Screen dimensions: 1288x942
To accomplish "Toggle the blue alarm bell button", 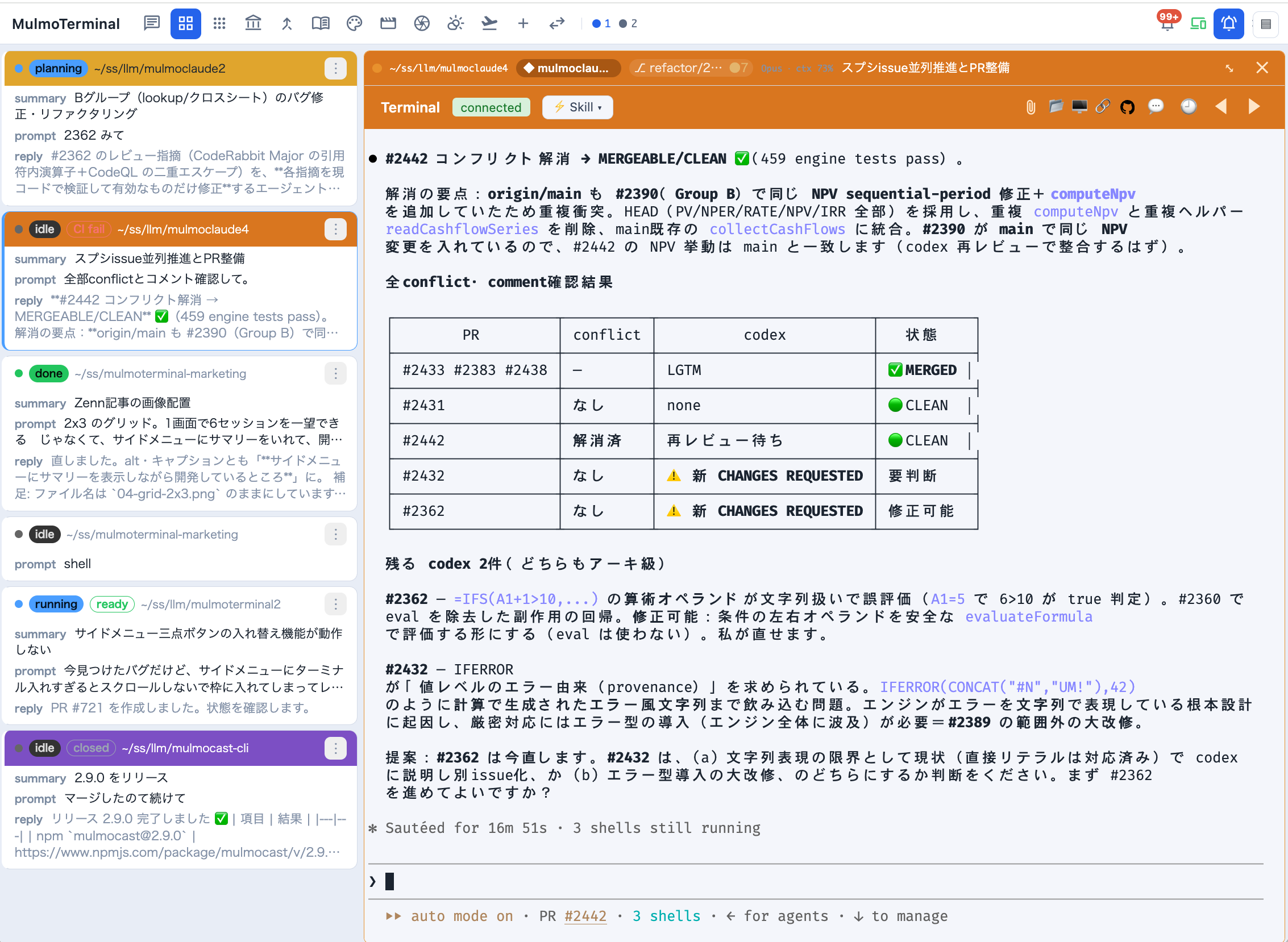I will click(x=1228, y=23).
